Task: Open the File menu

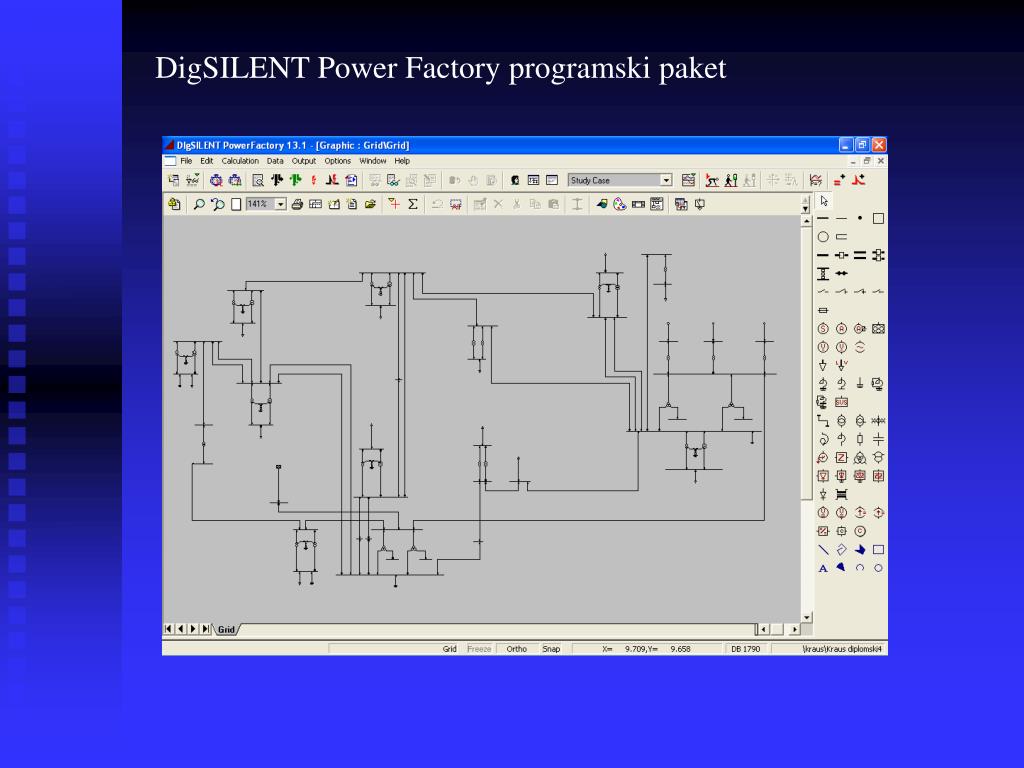Action: point(186,161)
